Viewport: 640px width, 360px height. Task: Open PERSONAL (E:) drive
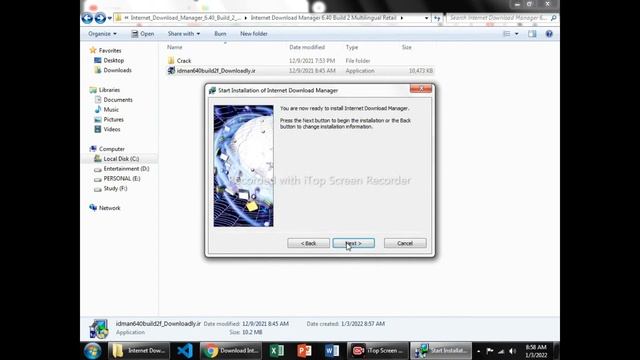(x=122, y=179)
